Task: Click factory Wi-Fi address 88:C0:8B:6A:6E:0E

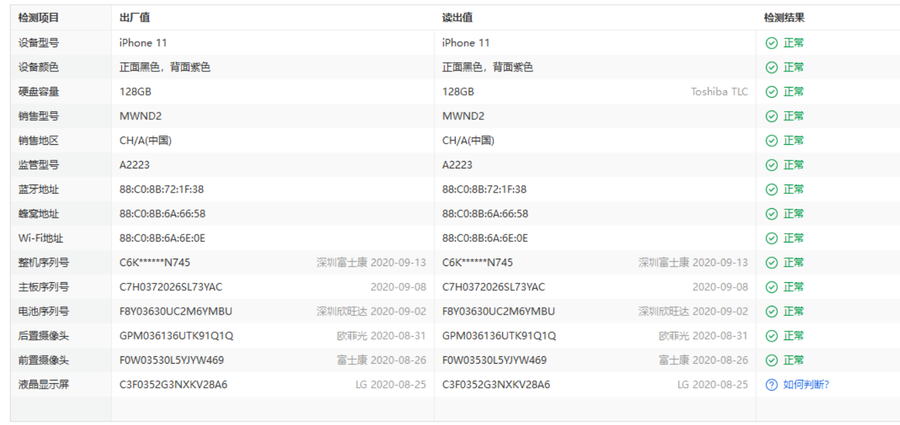Action: pyautogui.click(x=162, y=238)
